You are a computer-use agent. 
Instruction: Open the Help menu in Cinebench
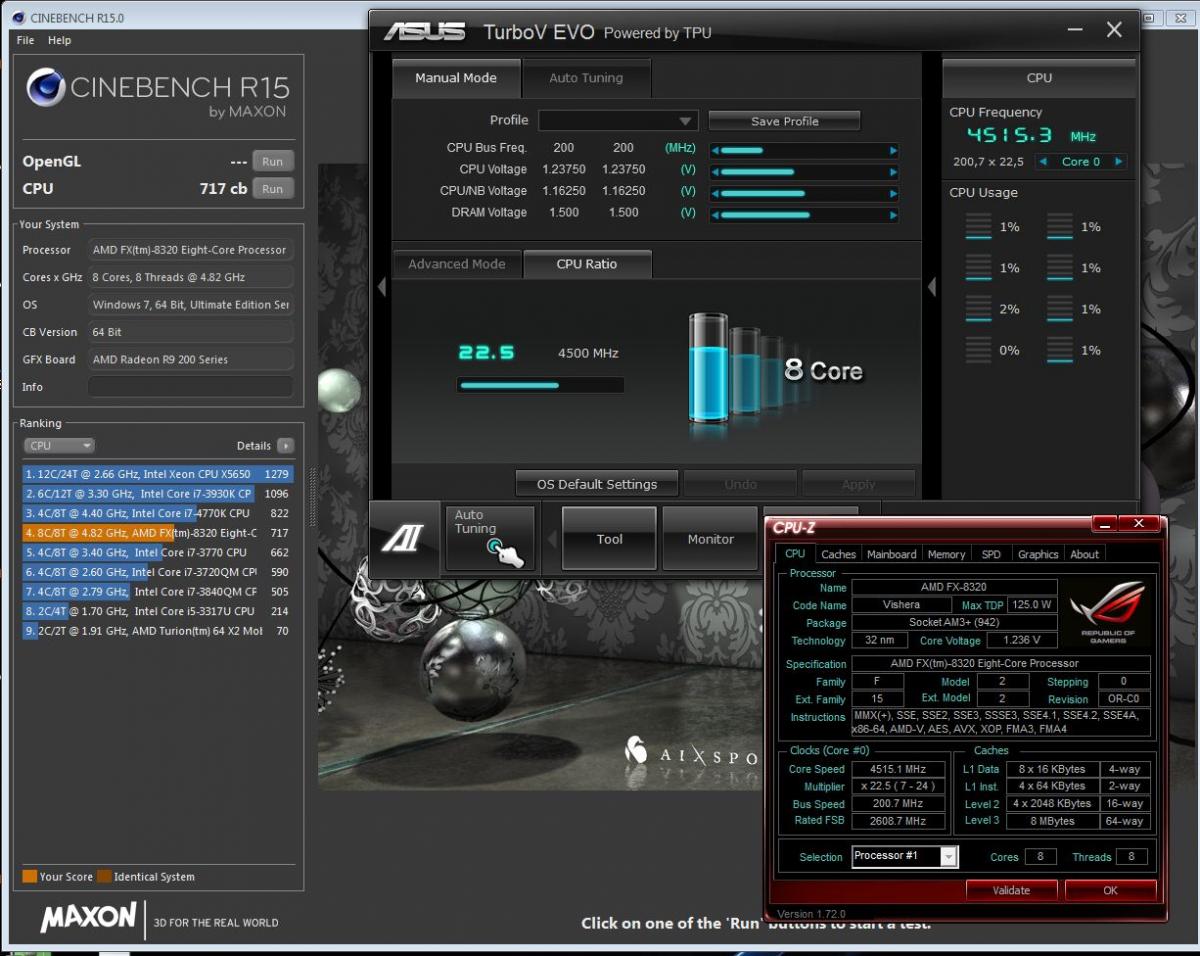coord(60,40)
